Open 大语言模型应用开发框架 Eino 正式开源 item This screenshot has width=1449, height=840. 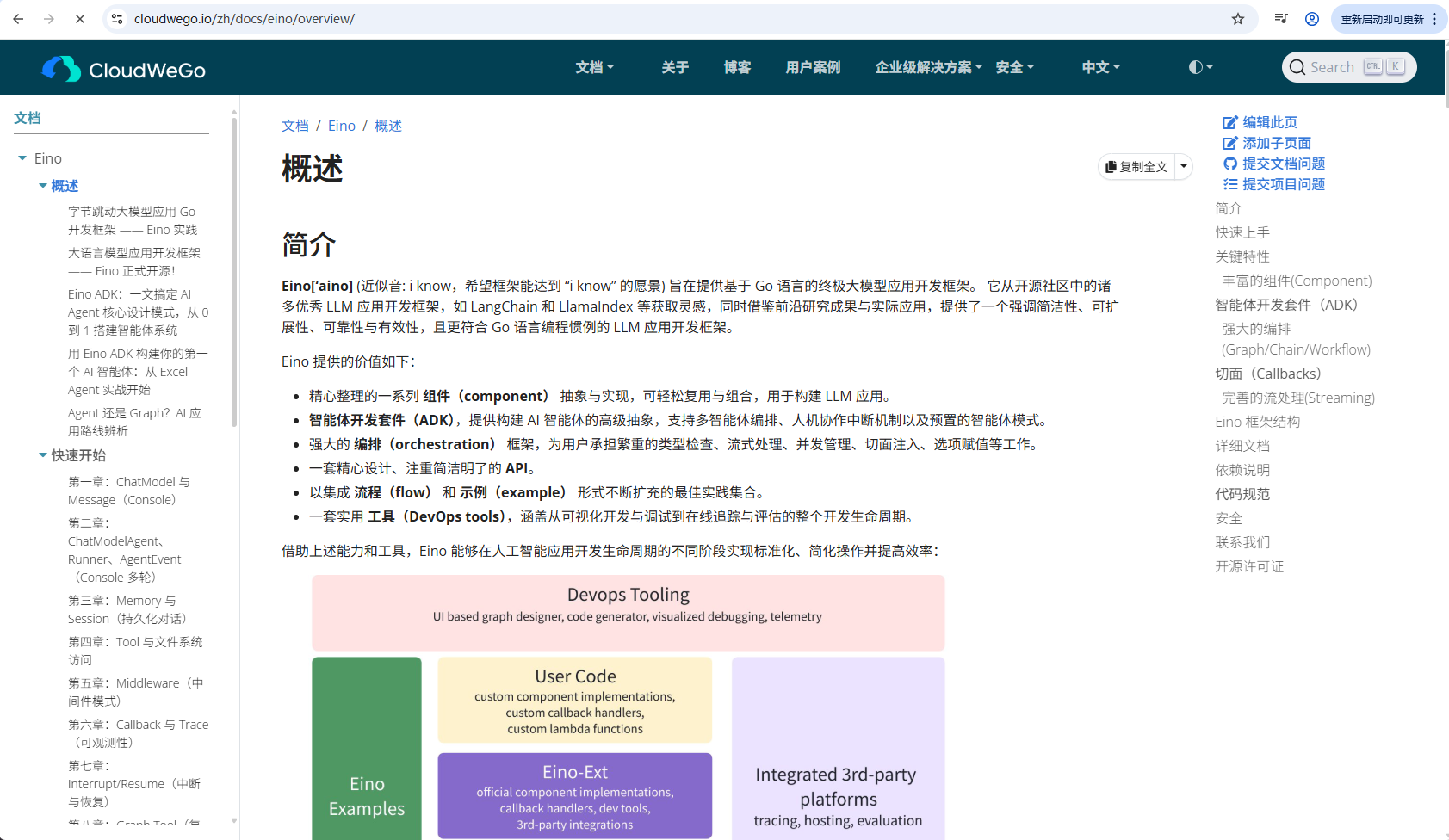(x=134, y=262)
